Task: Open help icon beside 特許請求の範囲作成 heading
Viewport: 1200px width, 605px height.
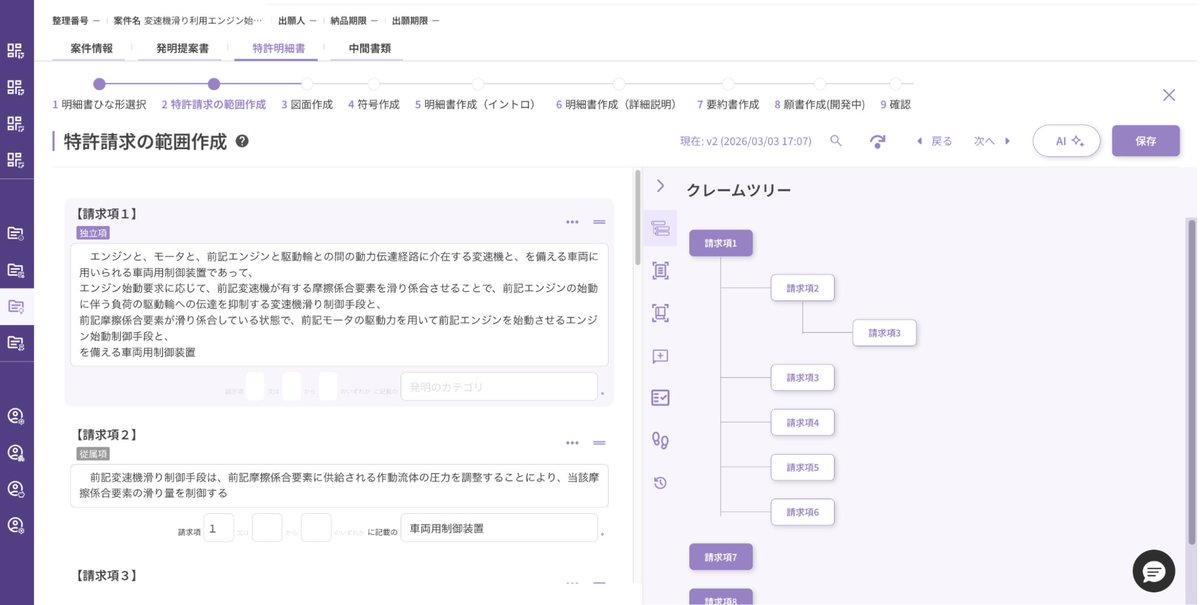Action: 242,141
